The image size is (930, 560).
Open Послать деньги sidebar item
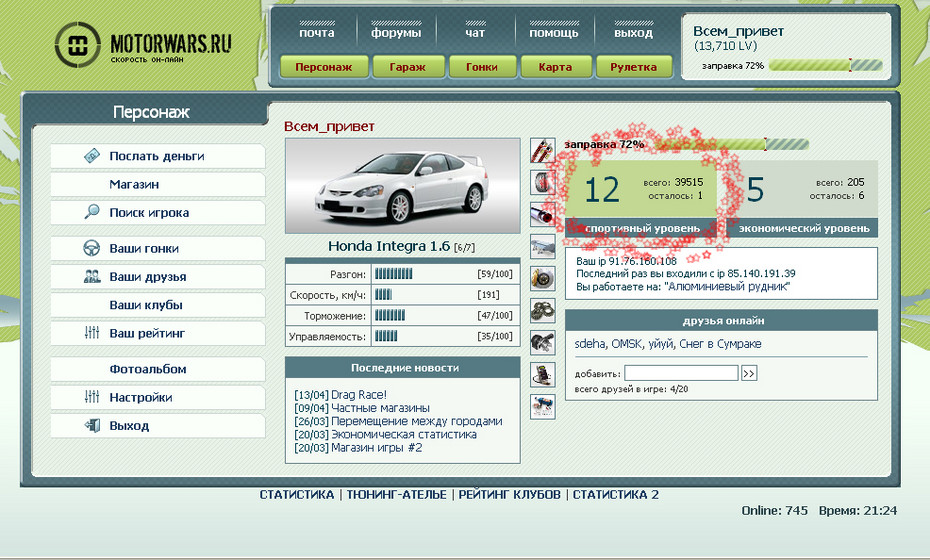click(158, 156)
